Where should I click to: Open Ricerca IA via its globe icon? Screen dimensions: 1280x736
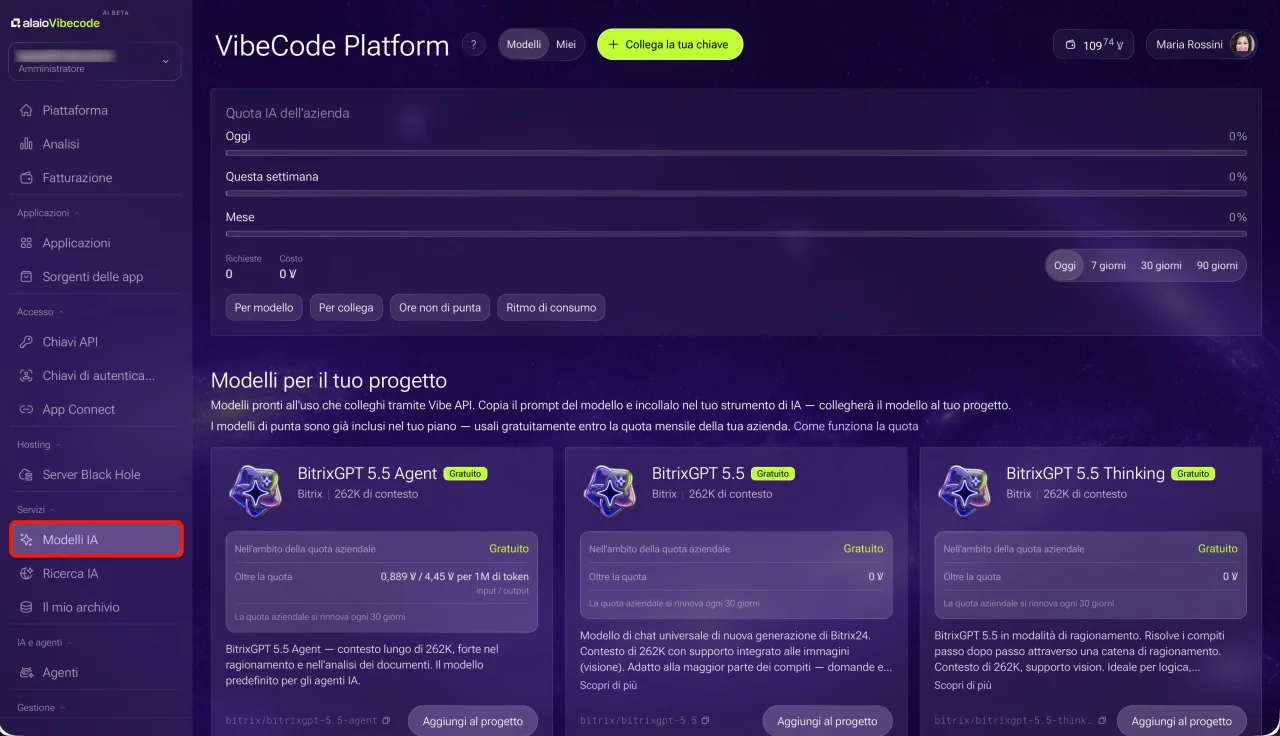[x=26, y=574]
